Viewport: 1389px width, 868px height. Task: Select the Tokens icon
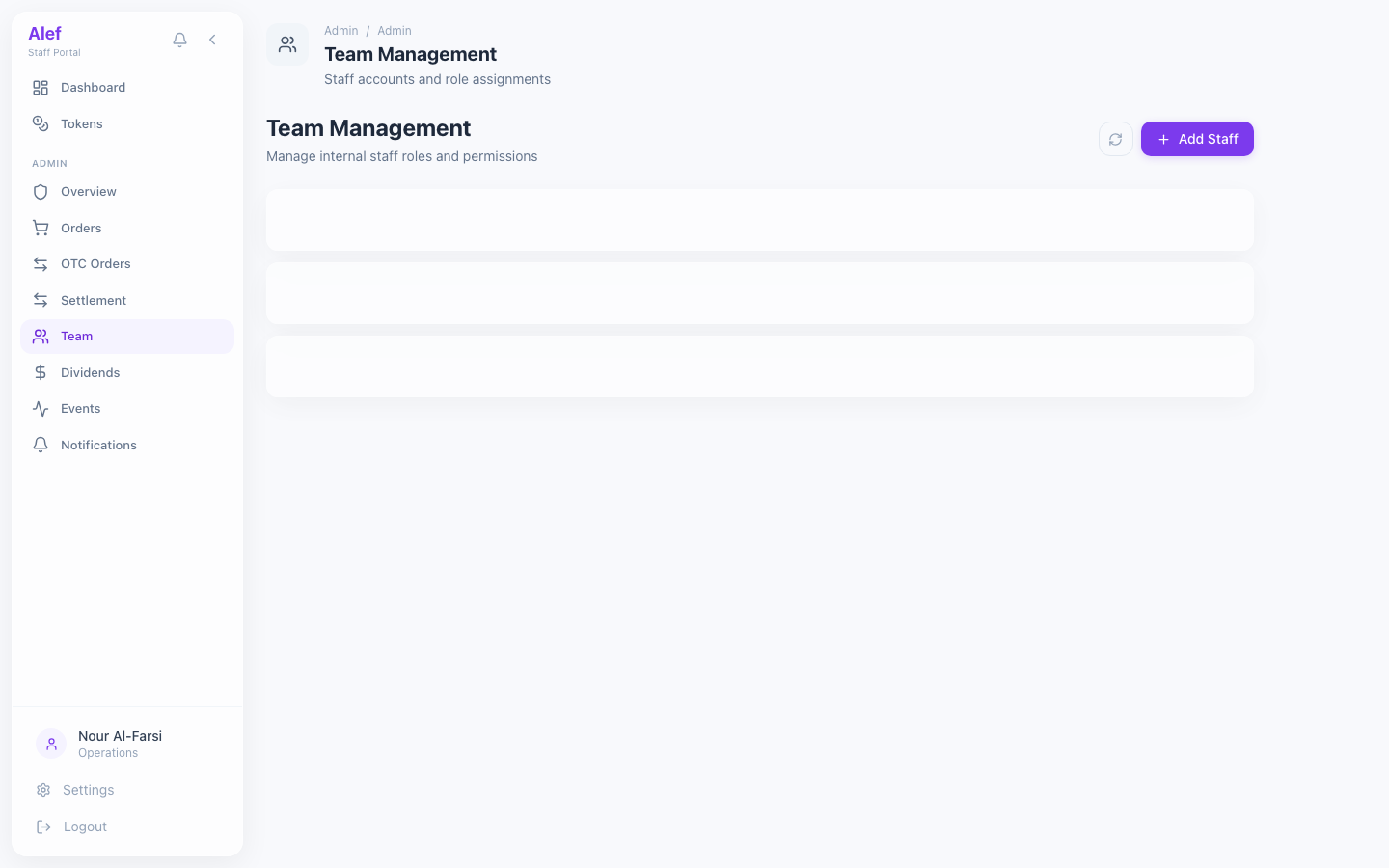pos(40,123)
